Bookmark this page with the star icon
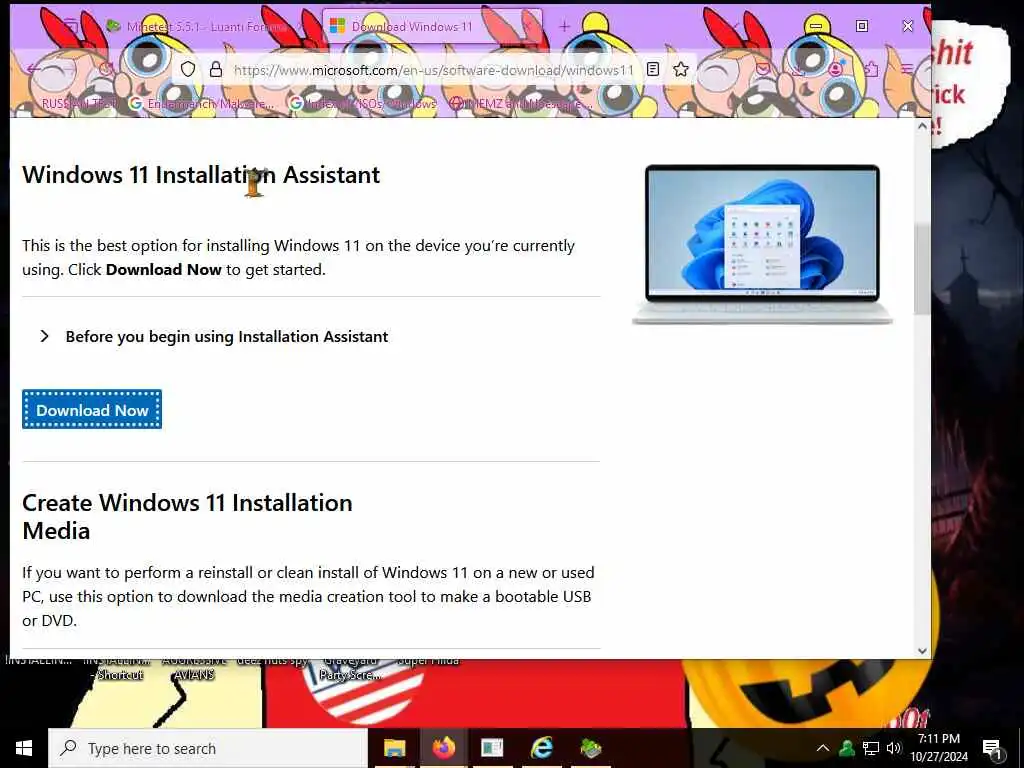This screenshot has height=768, width=1024. [680, 69]
